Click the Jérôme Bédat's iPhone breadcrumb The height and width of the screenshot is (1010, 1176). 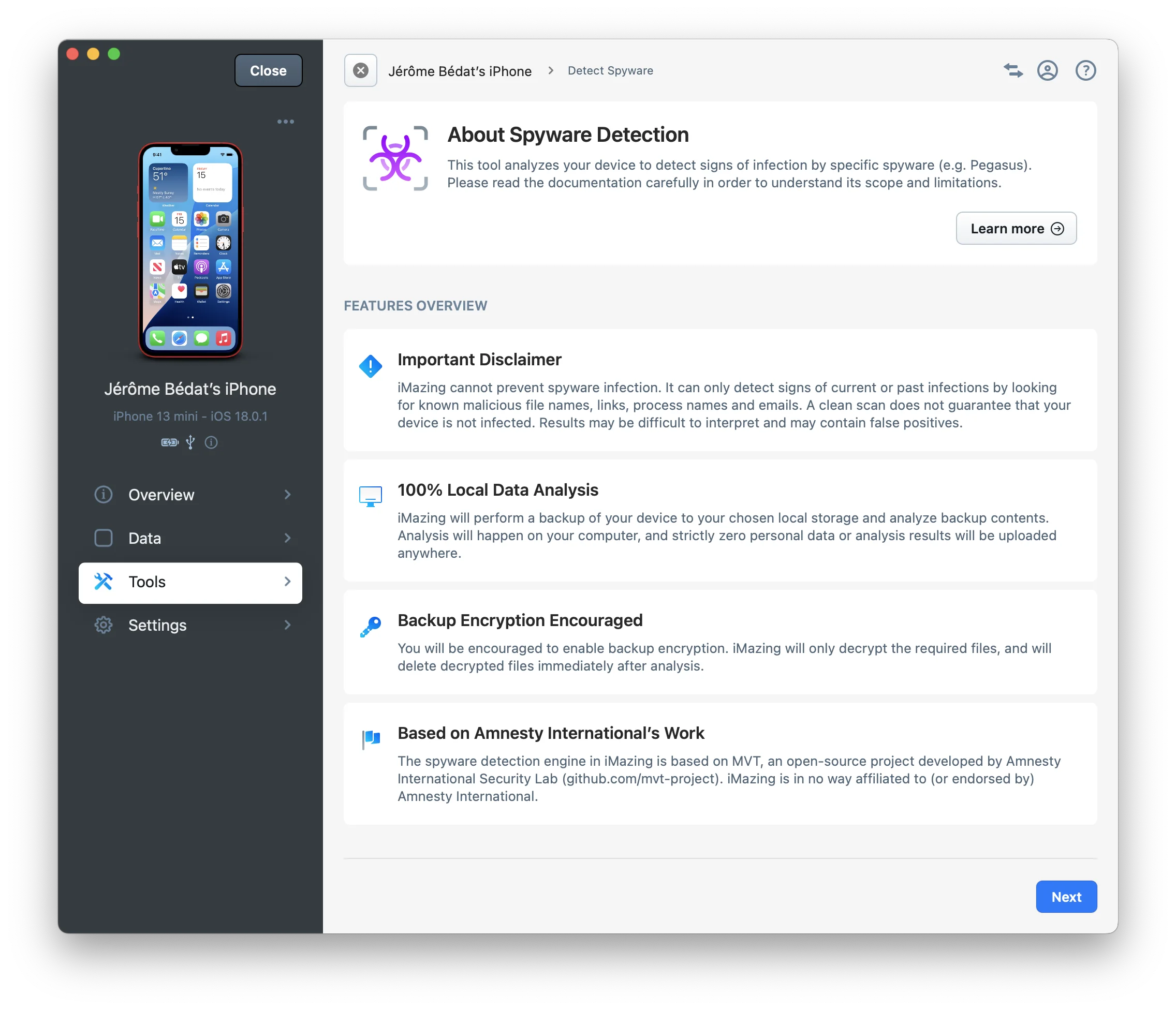[x=460, y=71]
